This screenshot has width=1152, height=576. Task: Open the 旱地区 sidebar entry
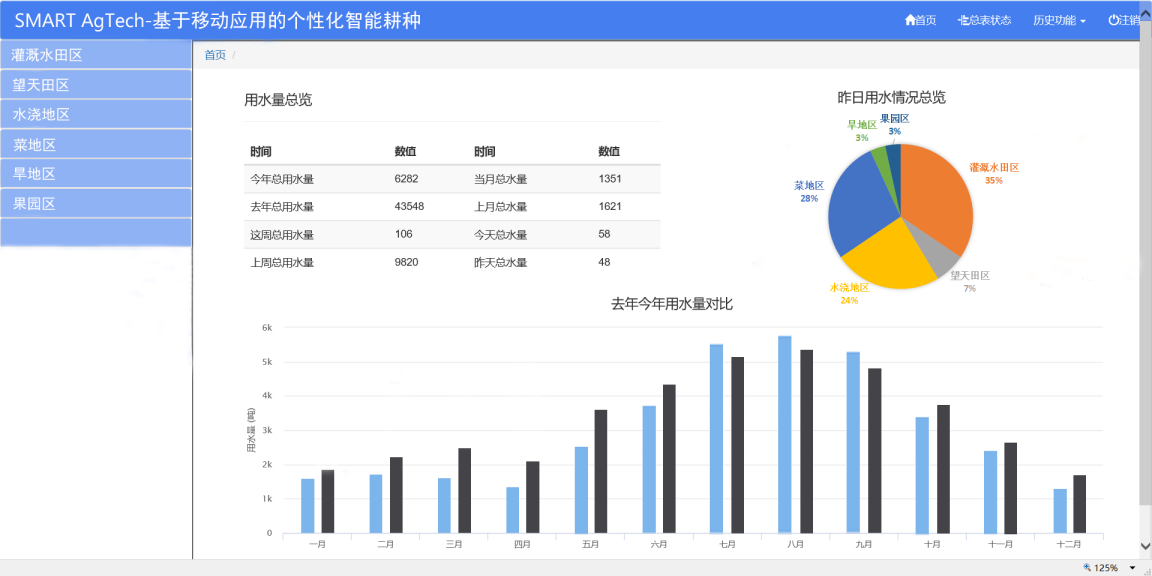(x=34, y=174)
